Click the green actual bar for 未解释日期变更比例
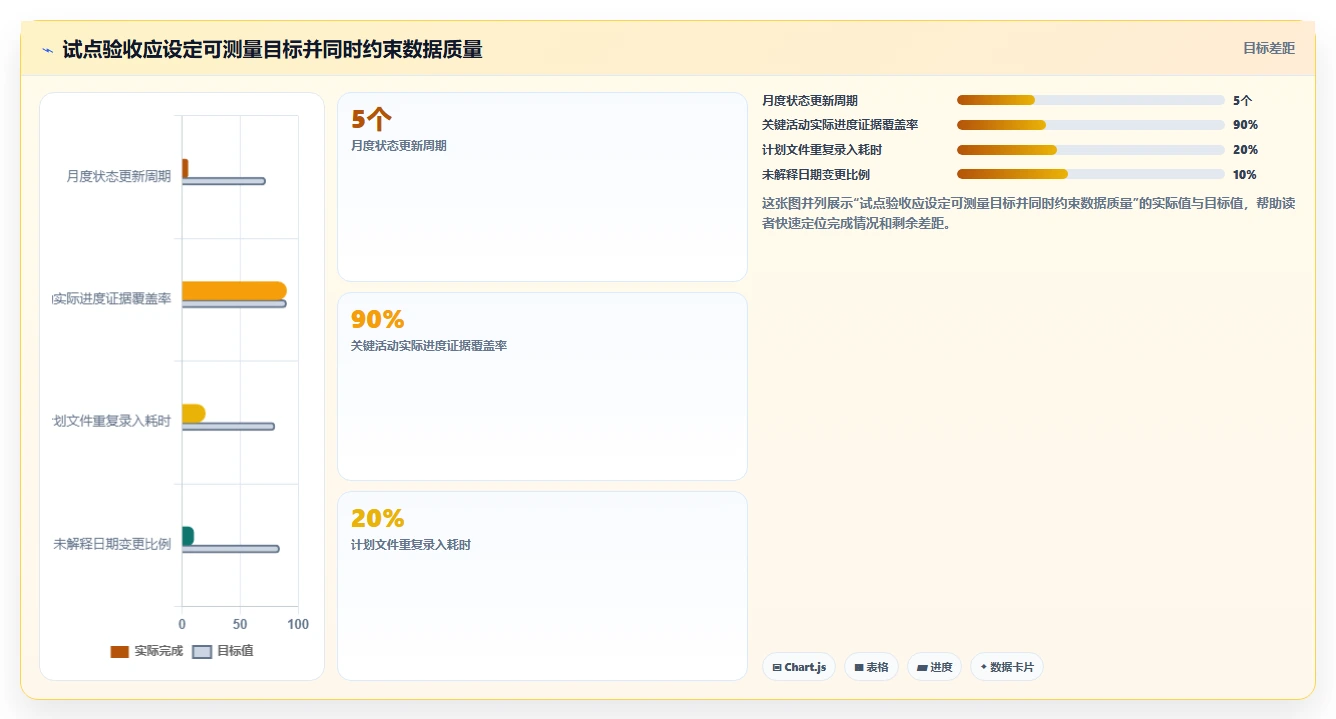Viewport: 1336px width, 719px height. tap(188, 536)
